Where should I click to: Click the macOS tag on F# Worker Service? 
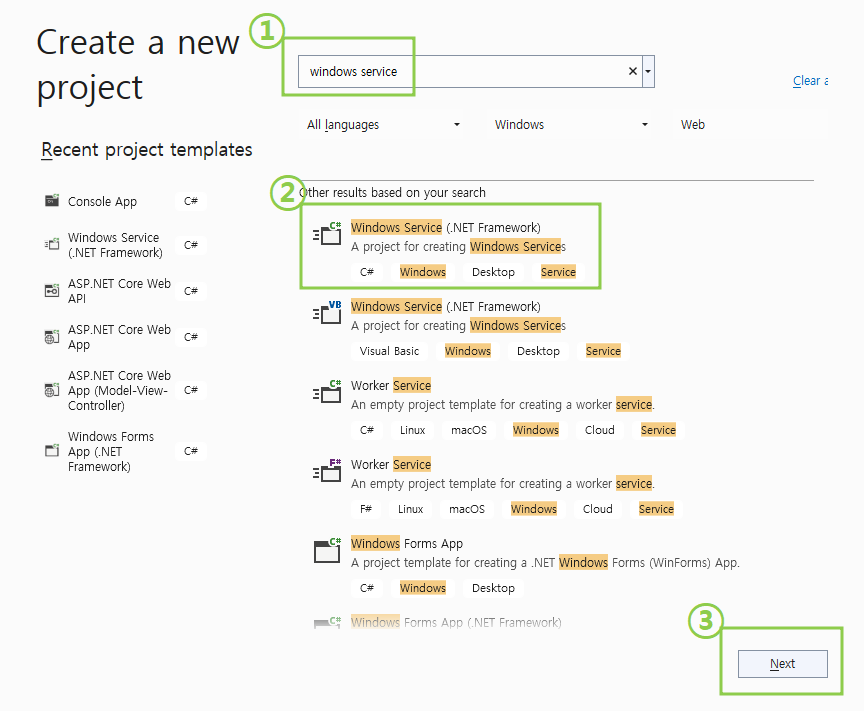pyautogui.click(x=467, y=509)
